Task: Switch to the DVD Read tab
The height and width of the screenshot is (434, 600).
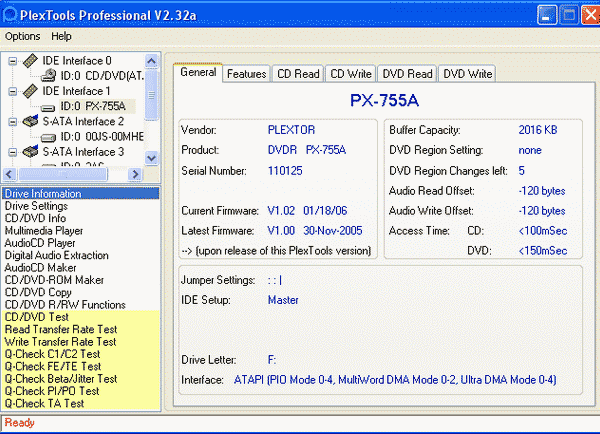Action: click(407, 73)
